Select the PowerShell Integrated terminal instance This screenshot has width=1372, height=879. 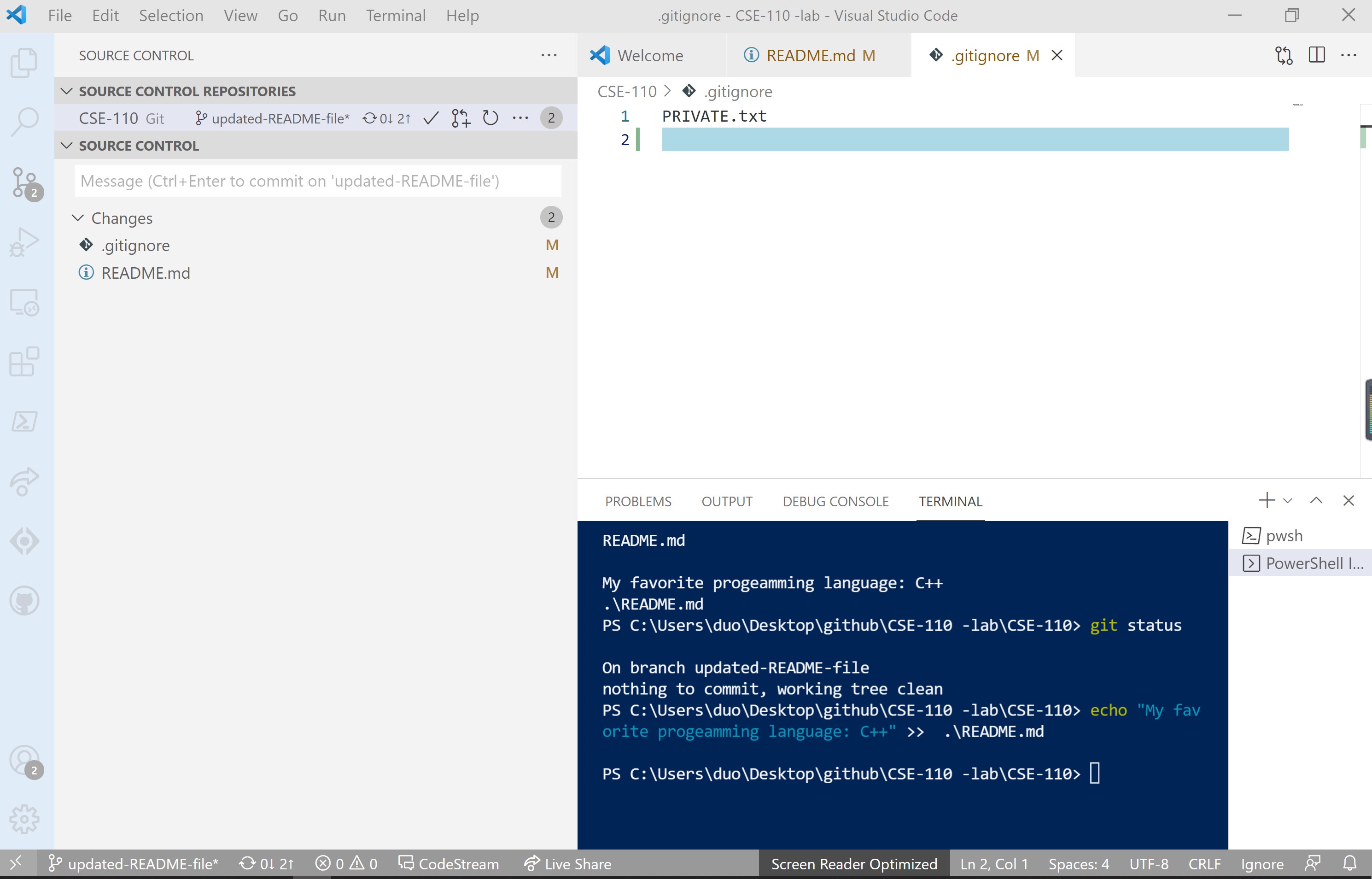point(1300,563)
